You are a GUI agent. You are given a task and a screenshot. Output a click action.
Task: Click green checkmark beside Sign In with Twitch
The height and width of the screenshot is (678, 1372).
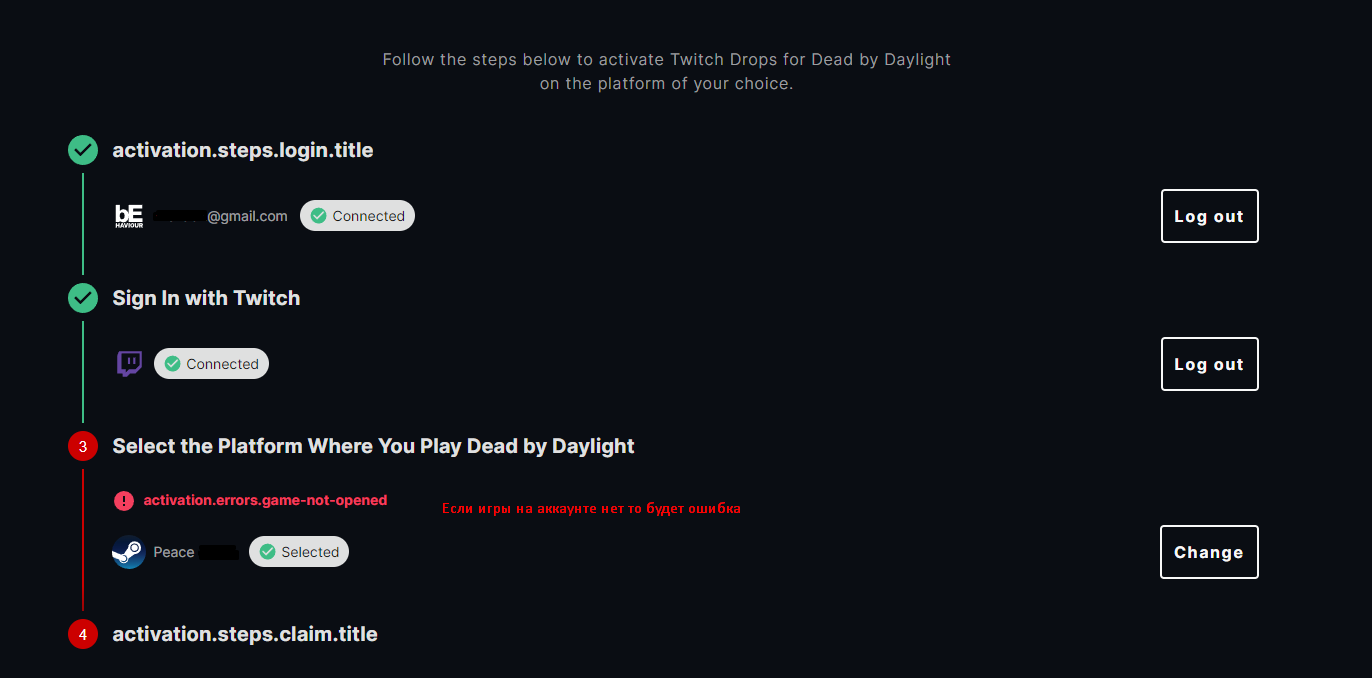83,298
